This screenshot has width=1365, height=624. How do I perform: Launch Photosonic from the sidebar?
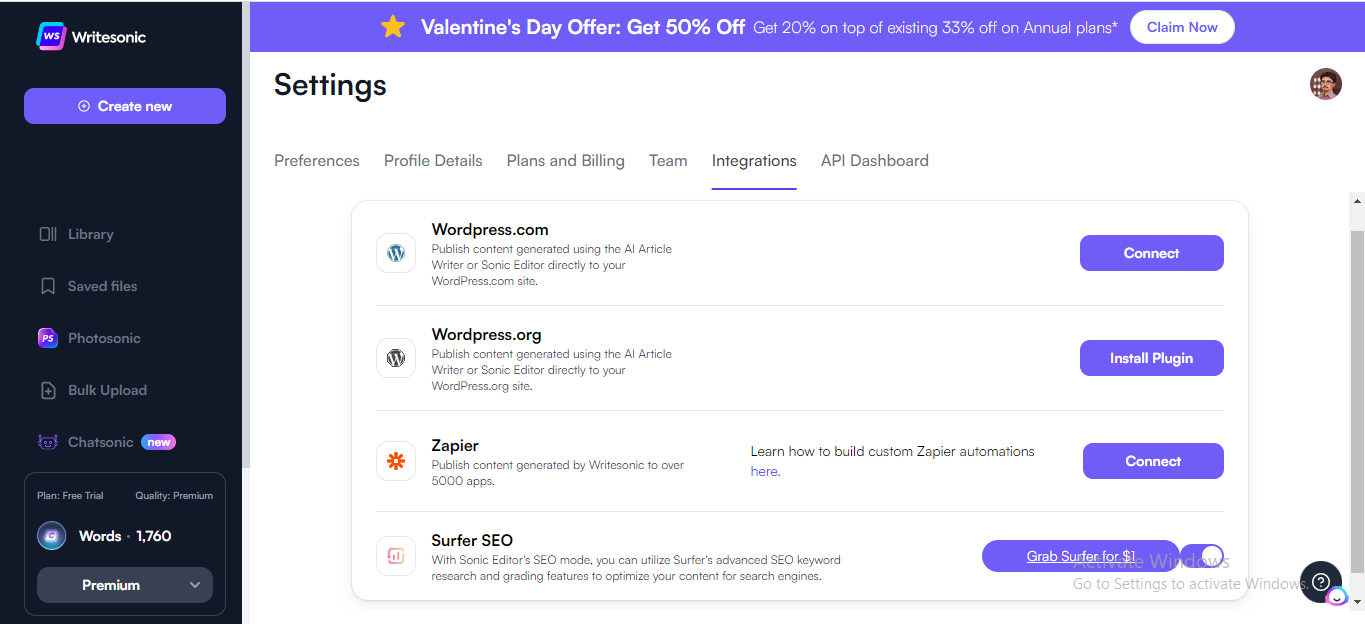click(x=89, y=338)
